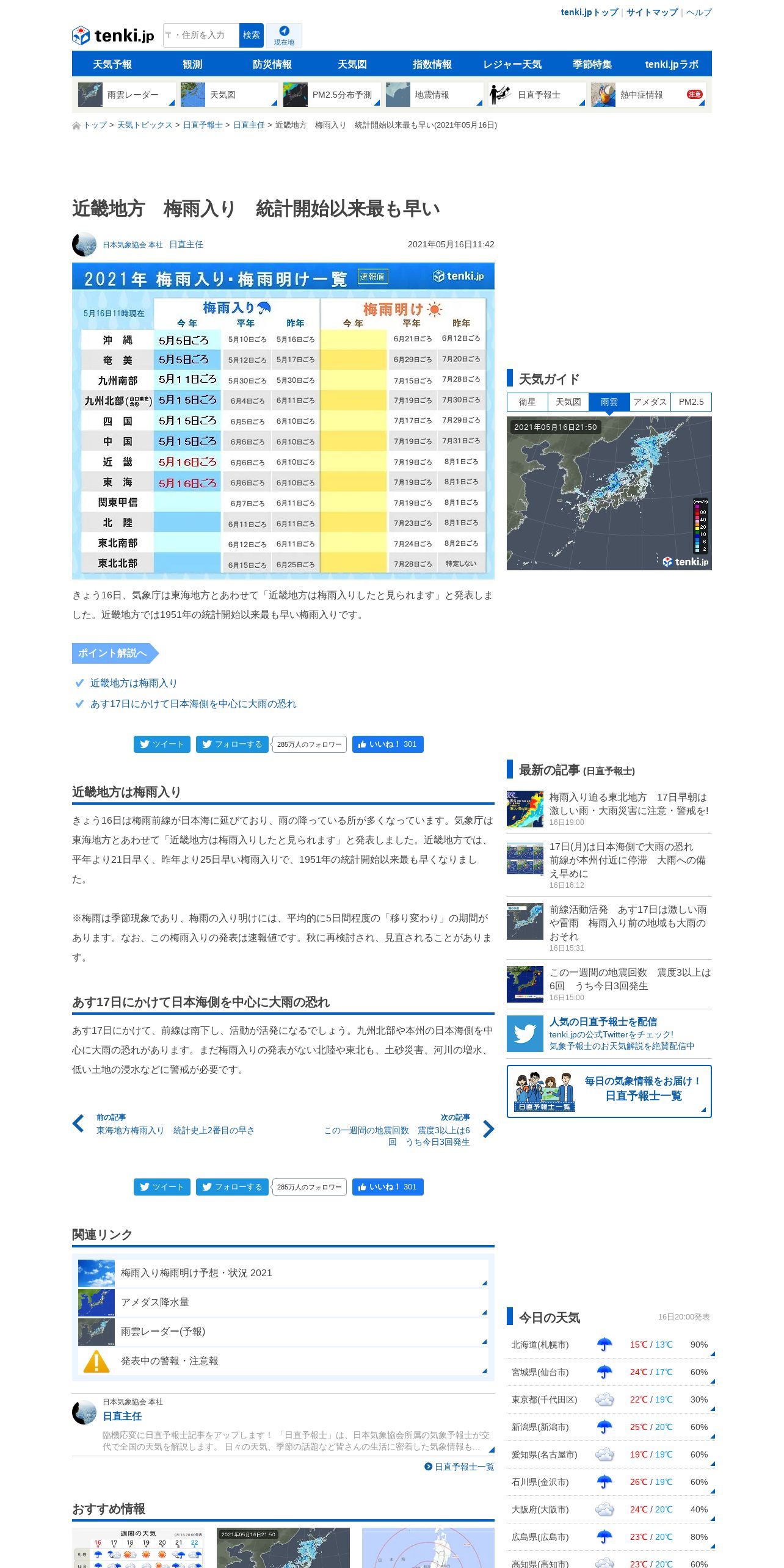Open the ヘルプ link
Viewport: 784px width, 1568px height.
pos(699,12)
